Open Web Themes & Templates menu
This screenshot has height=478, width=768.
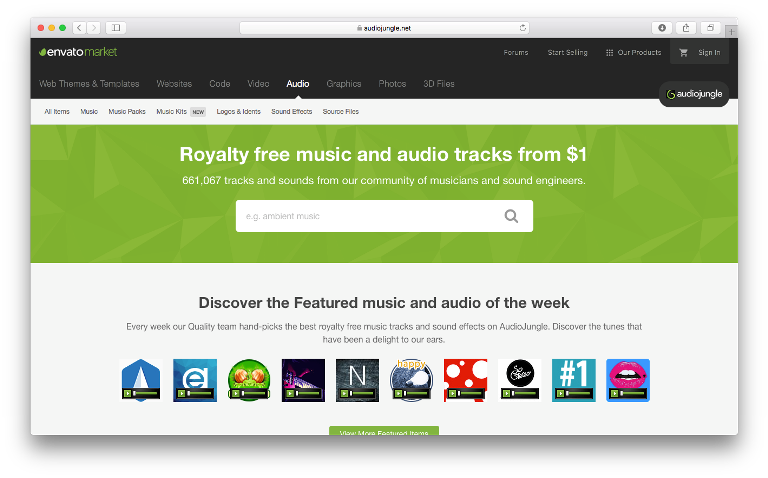(x=89, y=84)
